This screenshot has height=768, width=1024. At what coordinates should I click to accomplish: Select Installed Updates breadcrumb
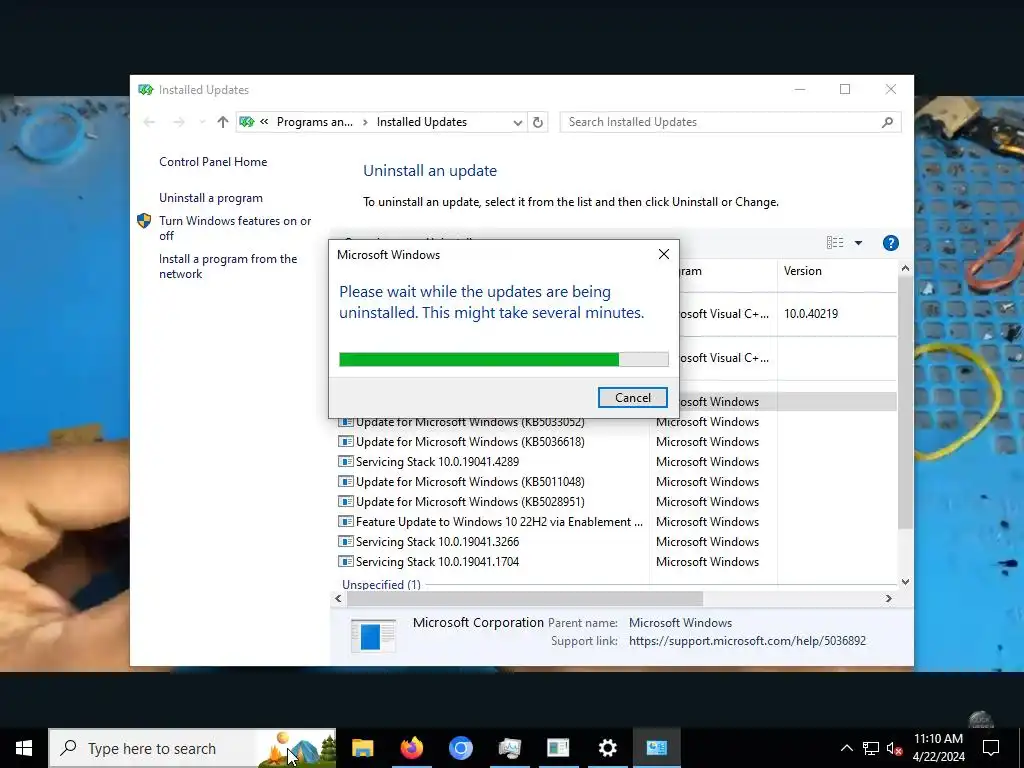[422, 122]
